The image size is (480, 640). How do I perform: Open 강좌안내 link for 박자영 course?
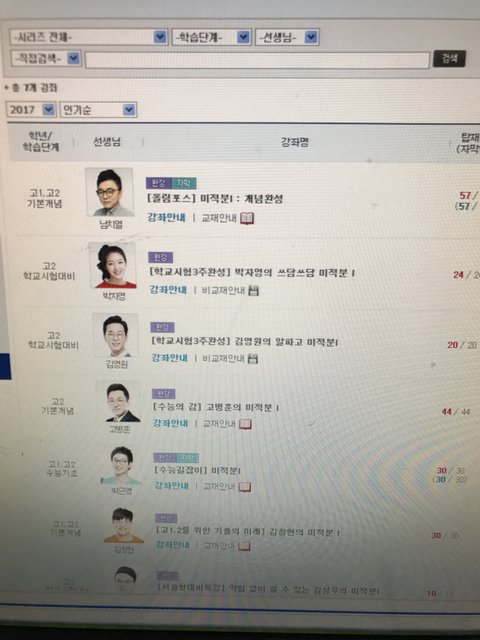168,290
